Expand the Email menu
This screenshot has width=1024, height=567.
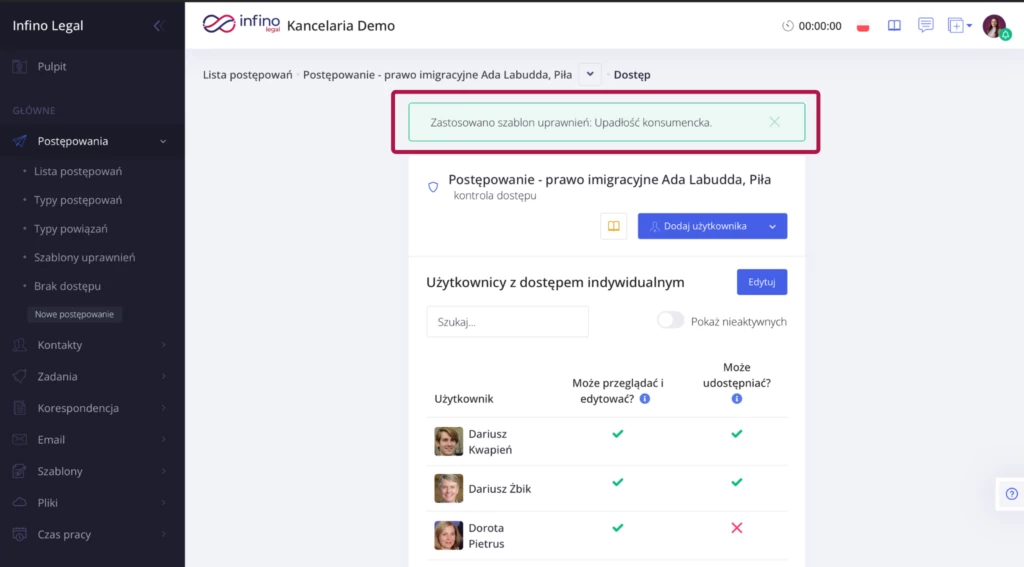tap(163, 440)
